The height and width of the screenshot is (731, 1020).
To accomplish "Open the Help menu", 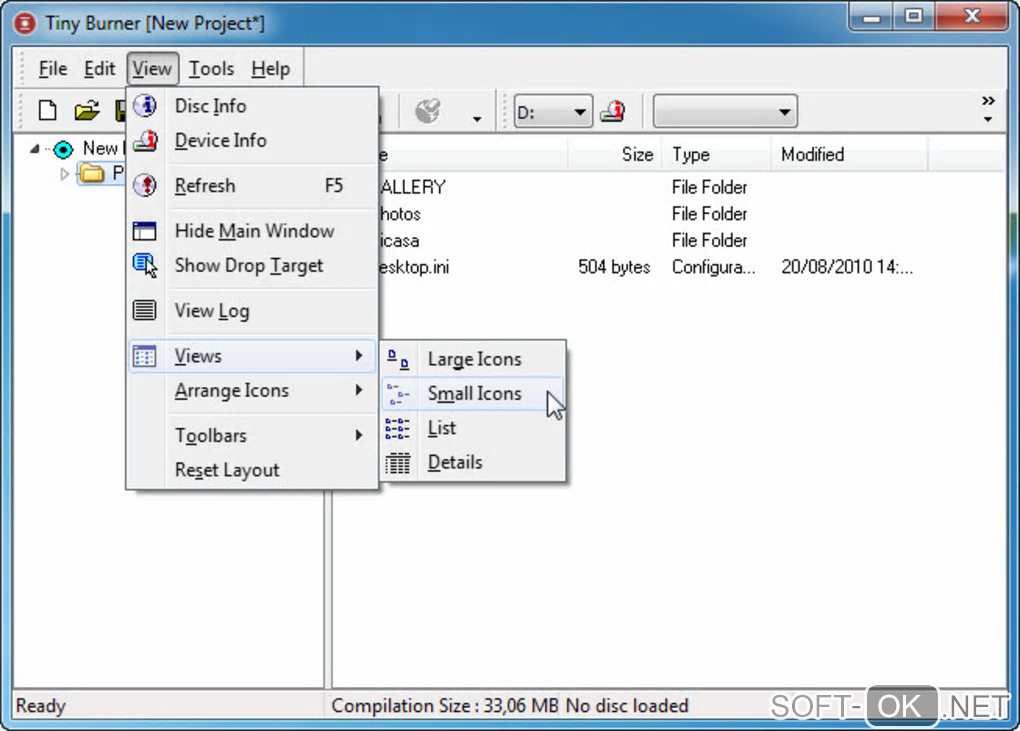I will [x=271, y=68].
